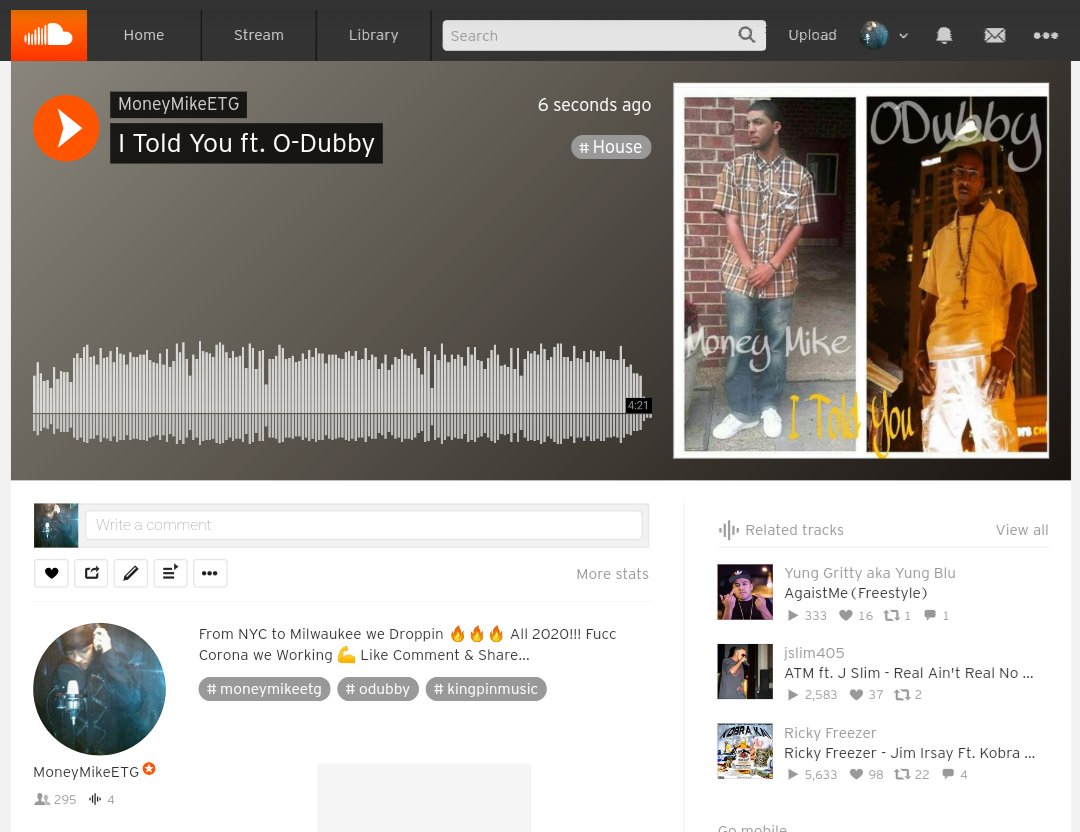
Task: Expand the profile dropdown chevron
Action: (x=904, y=36)
